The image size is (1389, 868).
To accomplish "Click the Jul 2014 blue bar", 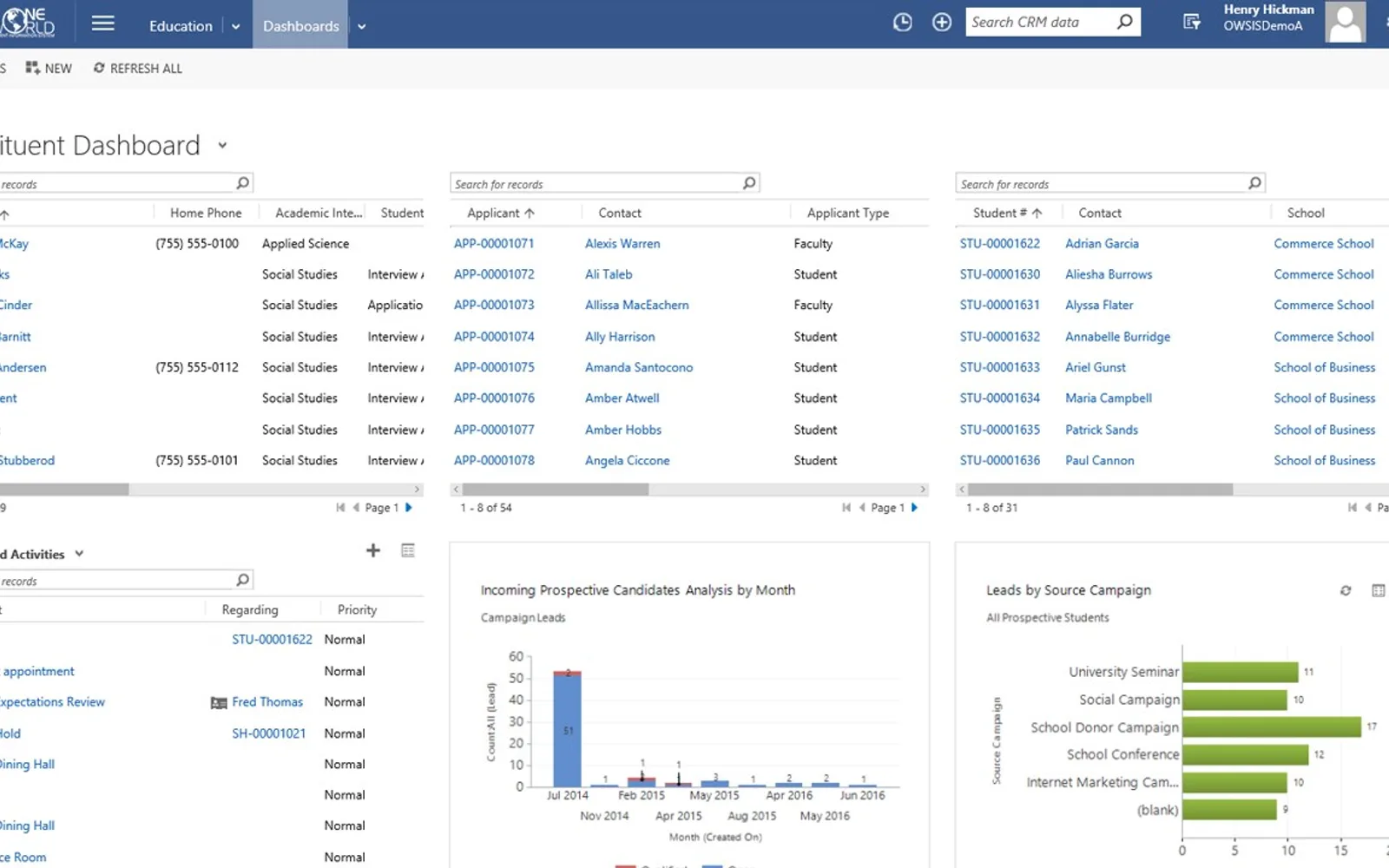I will [x=568, y=731].
